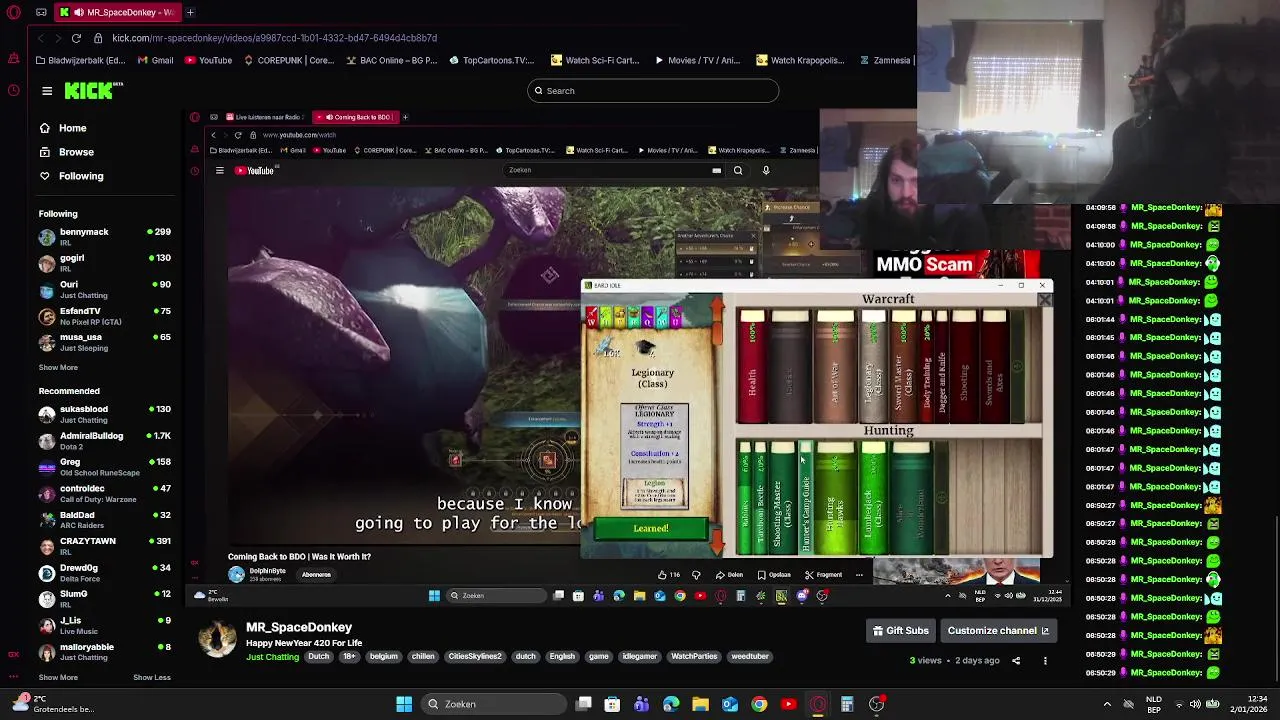Open Google Chrome from taskbar

(x=759, y=704)
